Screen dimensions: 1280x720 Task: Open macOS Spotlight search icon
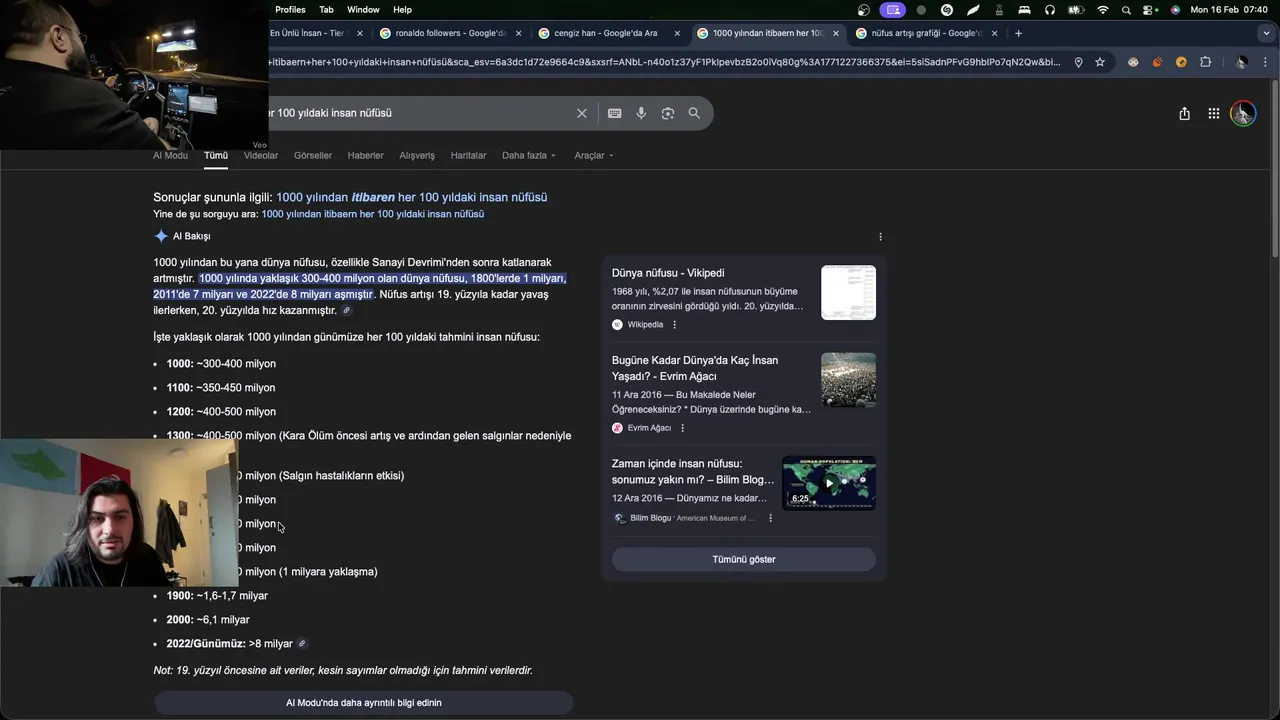(1127, 10)
